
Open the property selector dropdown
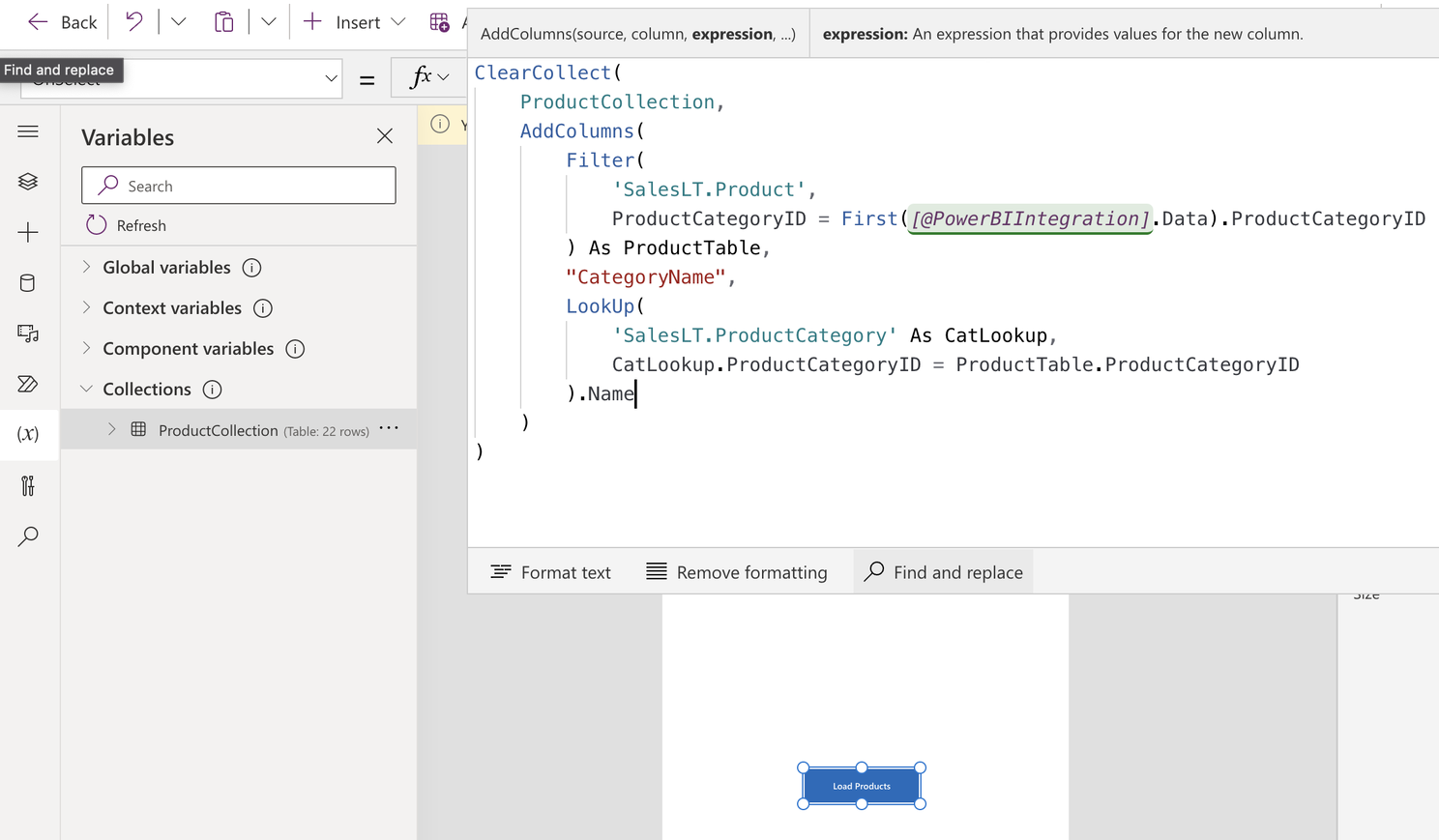click(x=331, y=78)
